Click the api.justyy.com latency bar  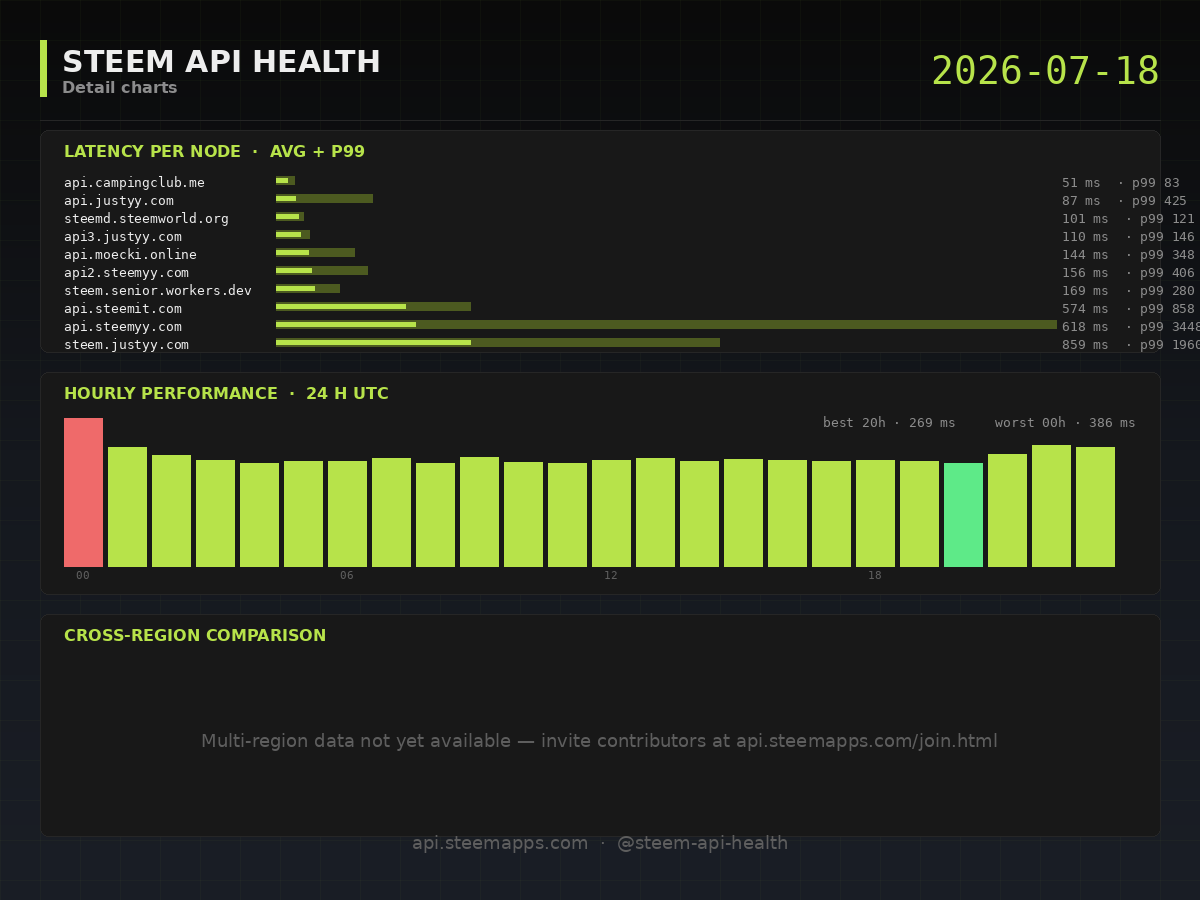(324, 199)
